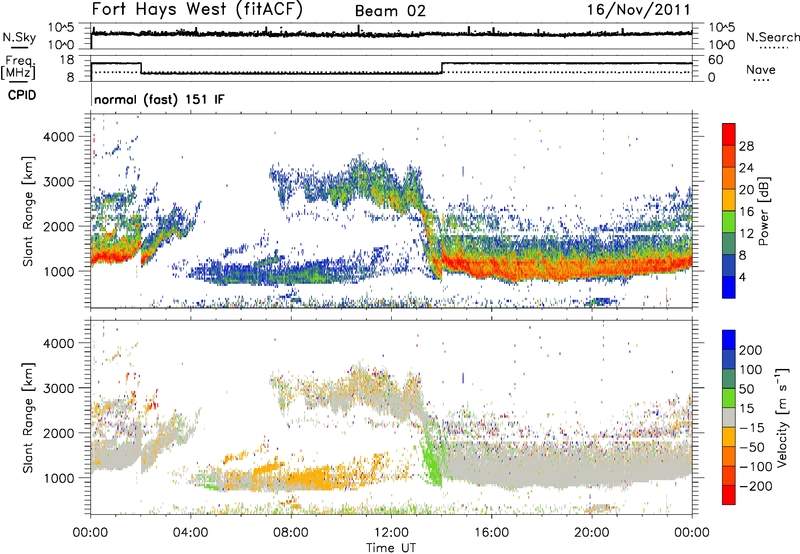Click the Nave legend label

[x=761, y=70]
